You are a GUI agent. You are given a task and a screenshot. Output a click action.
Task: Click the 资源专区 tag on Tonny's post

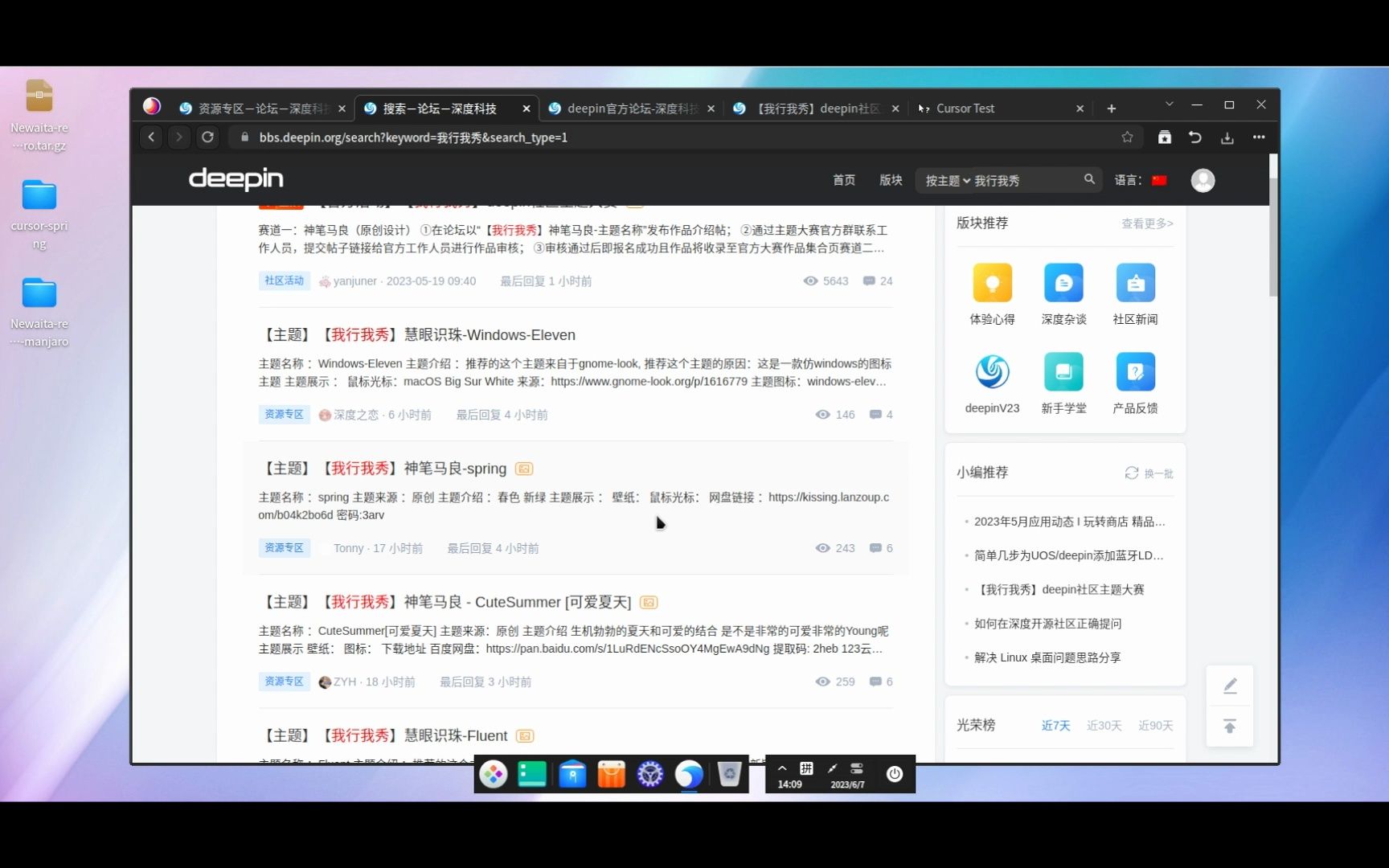284,547
